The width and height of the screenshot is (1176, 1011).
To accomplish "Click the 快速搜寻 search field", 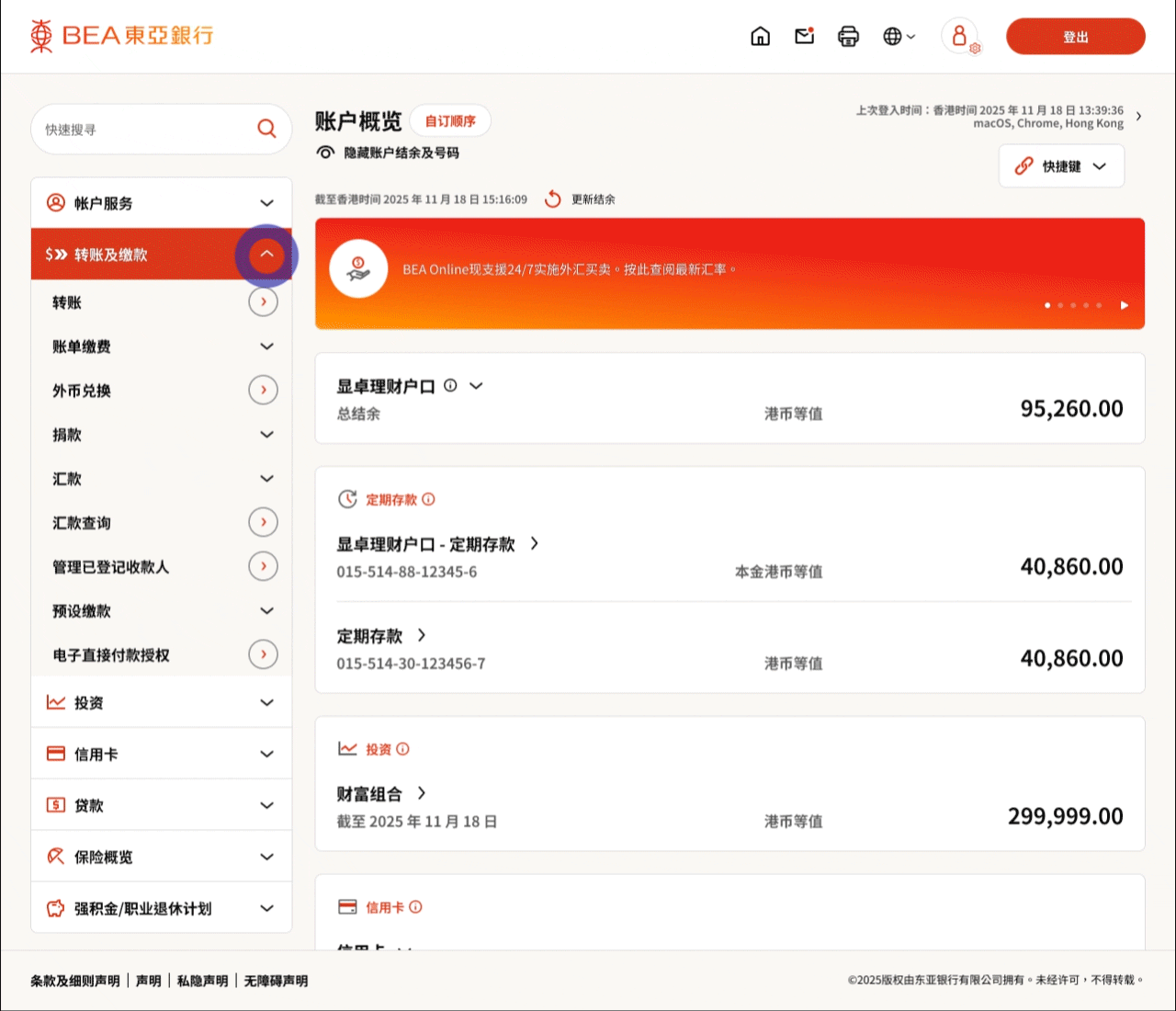I will pos(142,130).
